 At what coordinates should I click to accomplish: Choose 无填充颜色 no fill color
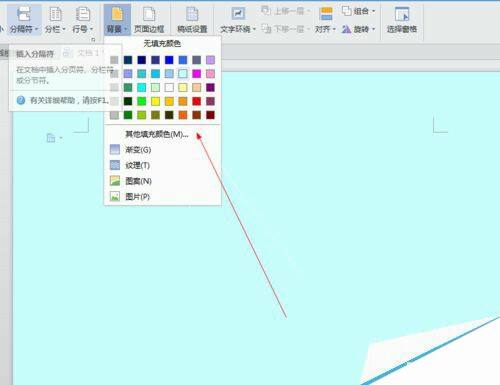[x=162, y=43]
